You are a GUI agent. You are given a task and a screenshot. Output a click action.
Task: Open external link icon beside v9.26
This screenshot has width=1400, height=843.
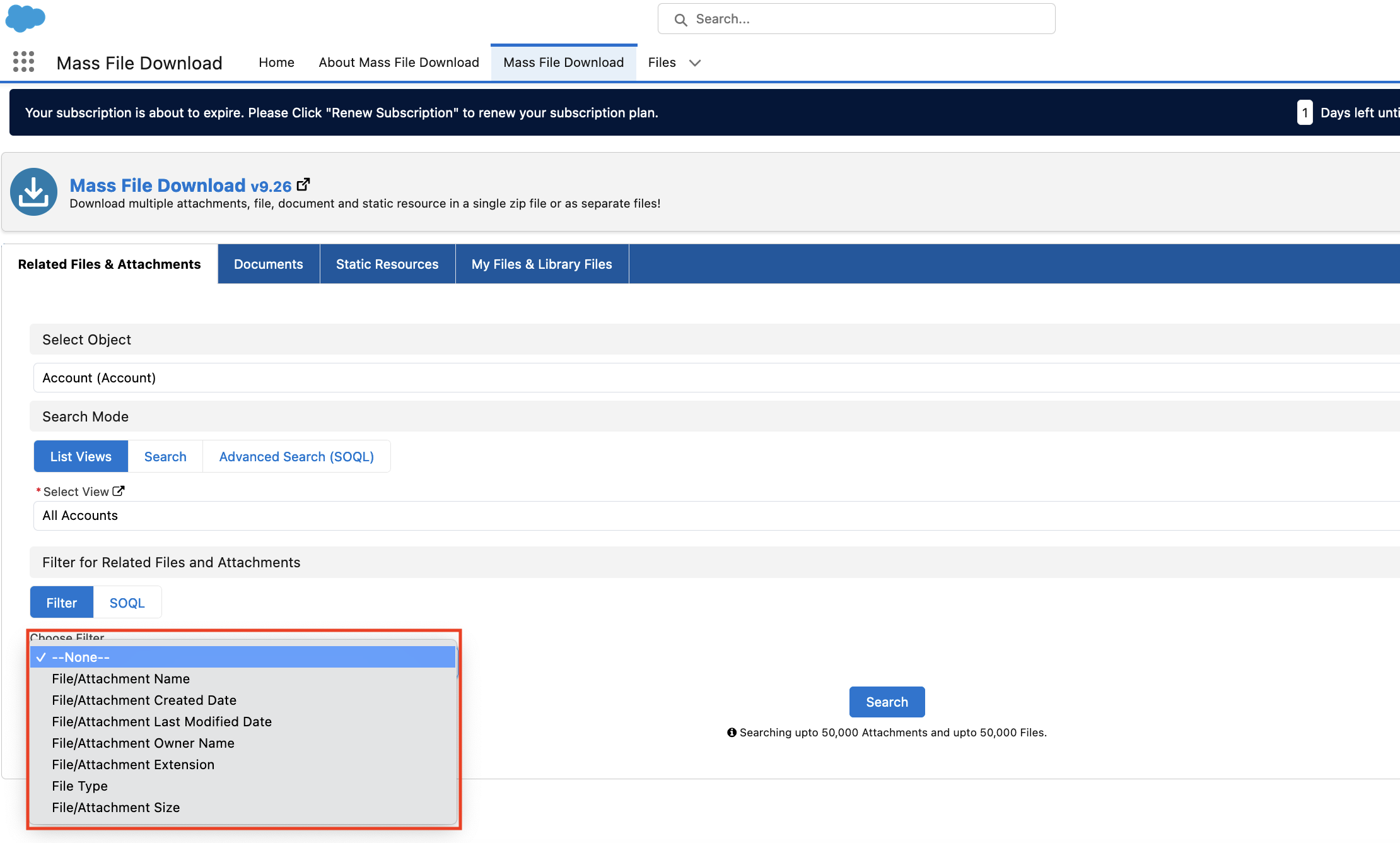(303, 184)
